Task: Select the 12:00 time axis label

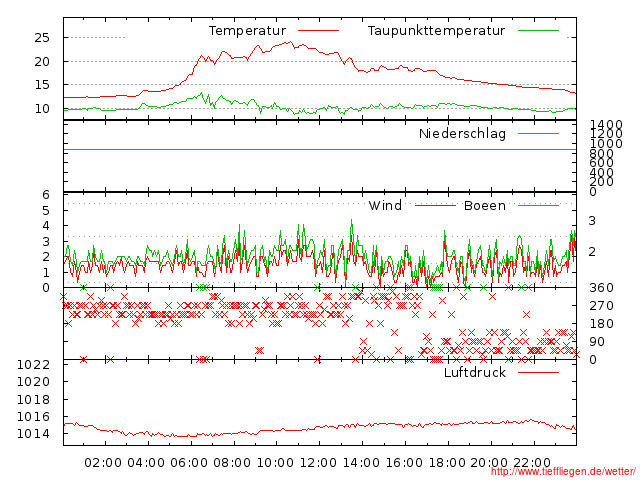Action: pos(318,463)
